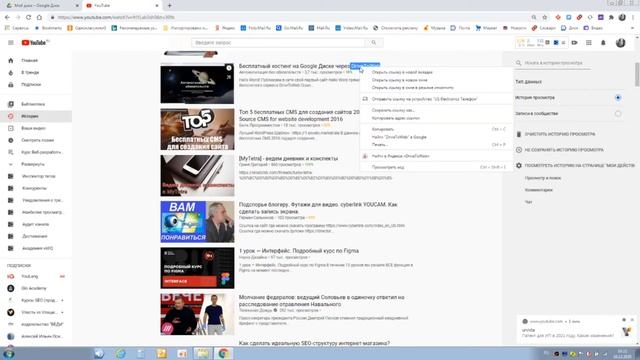Open the Top 5 CMS video thumbnail
640x360 pixels.
pyautogui.click(x=197, y=129)
